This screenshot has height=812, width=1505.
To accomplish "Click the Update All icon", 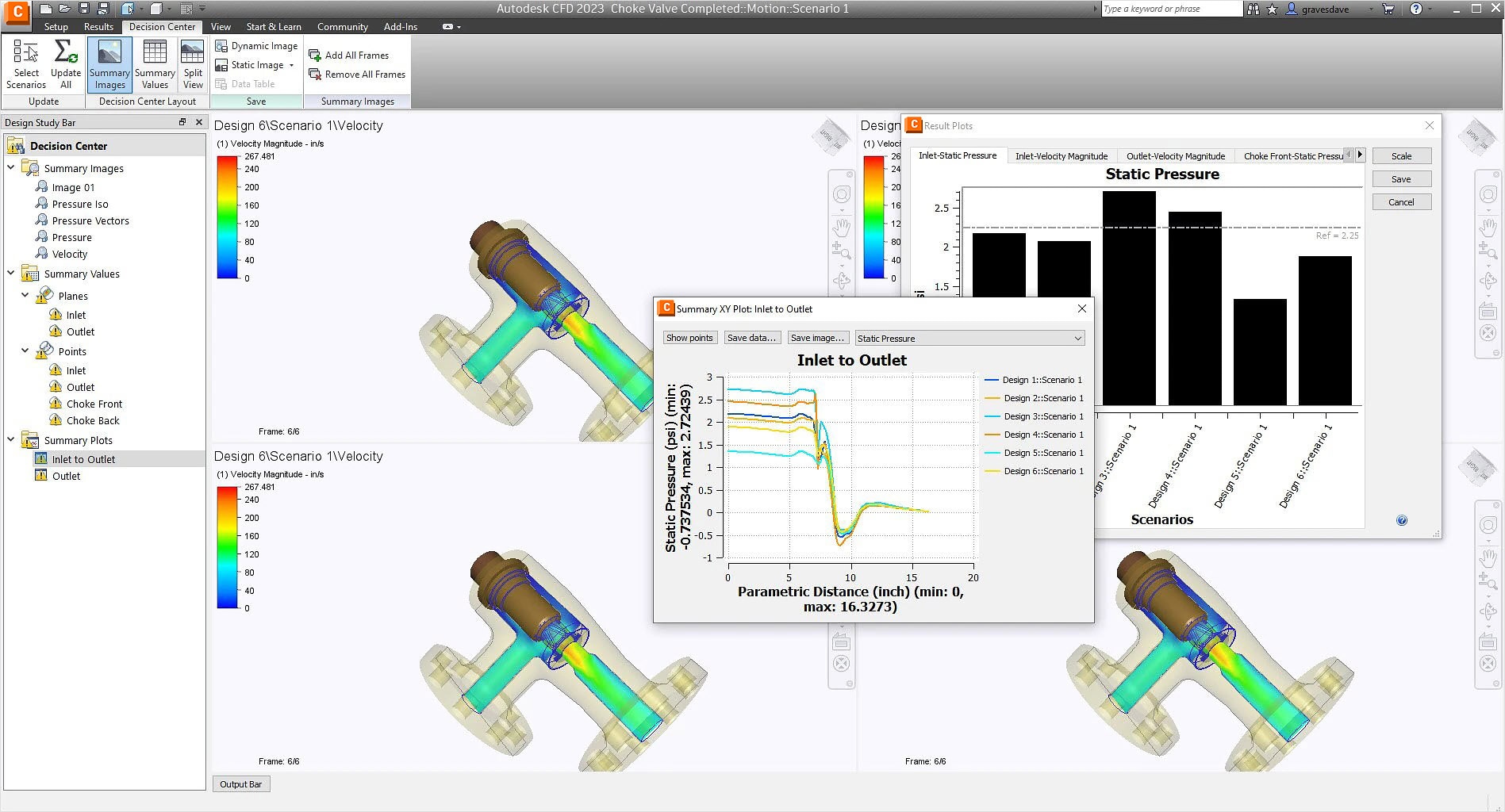I will click(65, 63).
